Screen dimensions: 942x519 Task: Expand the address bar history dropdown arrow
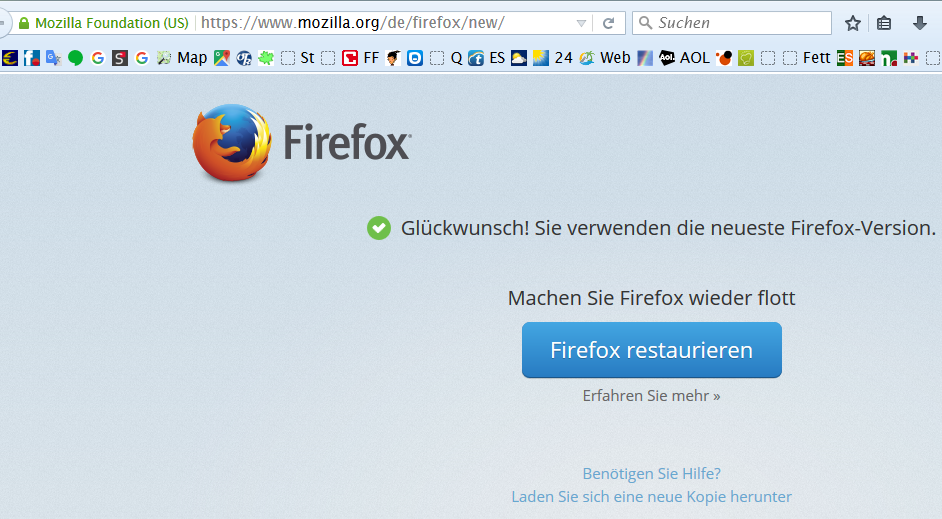581,23
